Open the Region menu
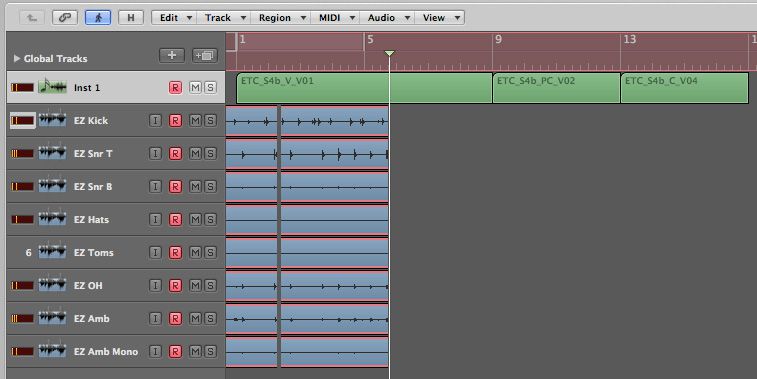 (281, 18)
